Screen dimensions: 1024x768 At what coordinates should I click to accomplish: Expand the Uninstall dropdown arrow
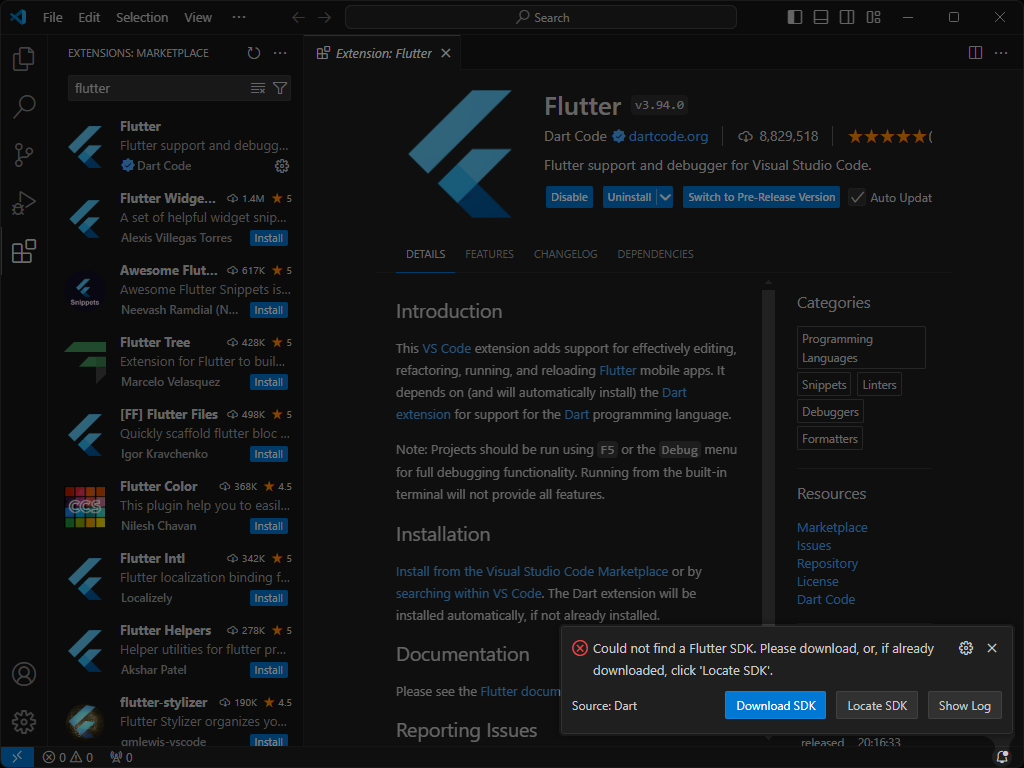coord(665,197)
